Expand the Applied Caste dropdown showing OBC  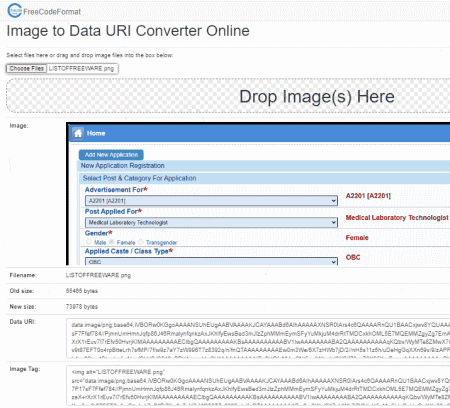point(211,262)
